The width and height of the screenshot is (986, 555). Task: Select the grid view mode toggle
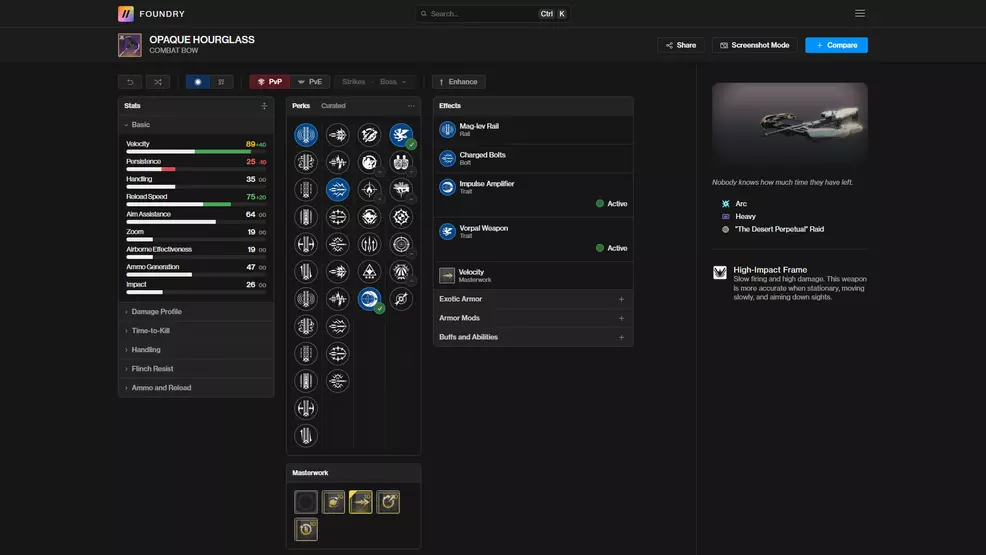[x=221, y=82]
